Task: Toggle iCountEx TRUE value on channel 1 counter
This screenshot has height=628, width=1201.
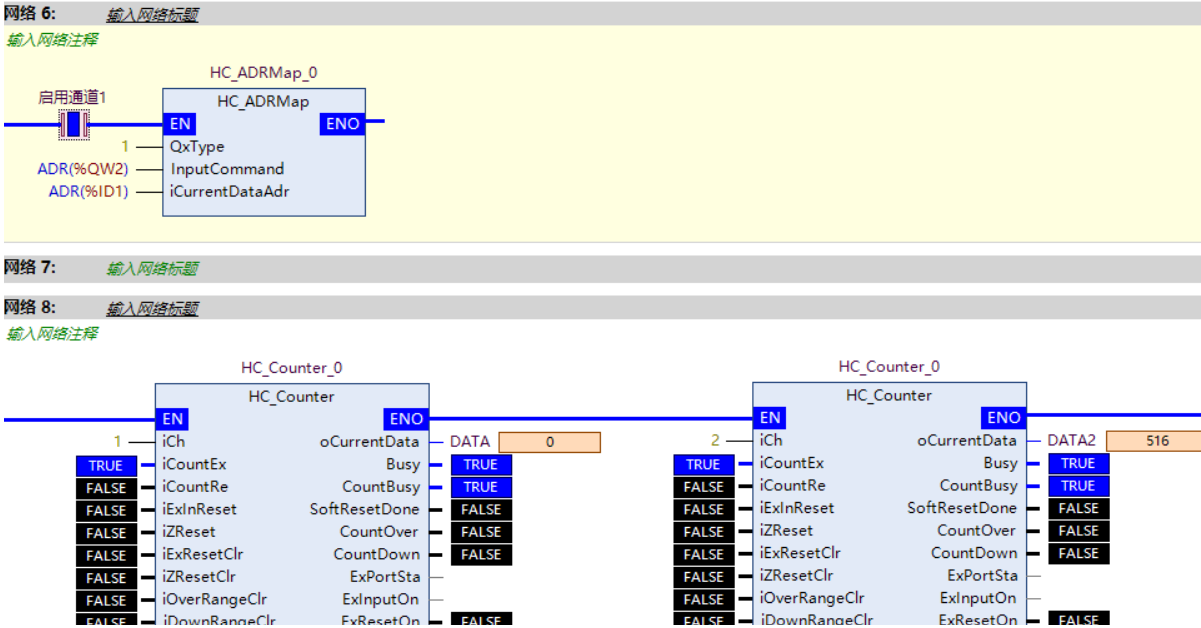Action: click(105, 465)
